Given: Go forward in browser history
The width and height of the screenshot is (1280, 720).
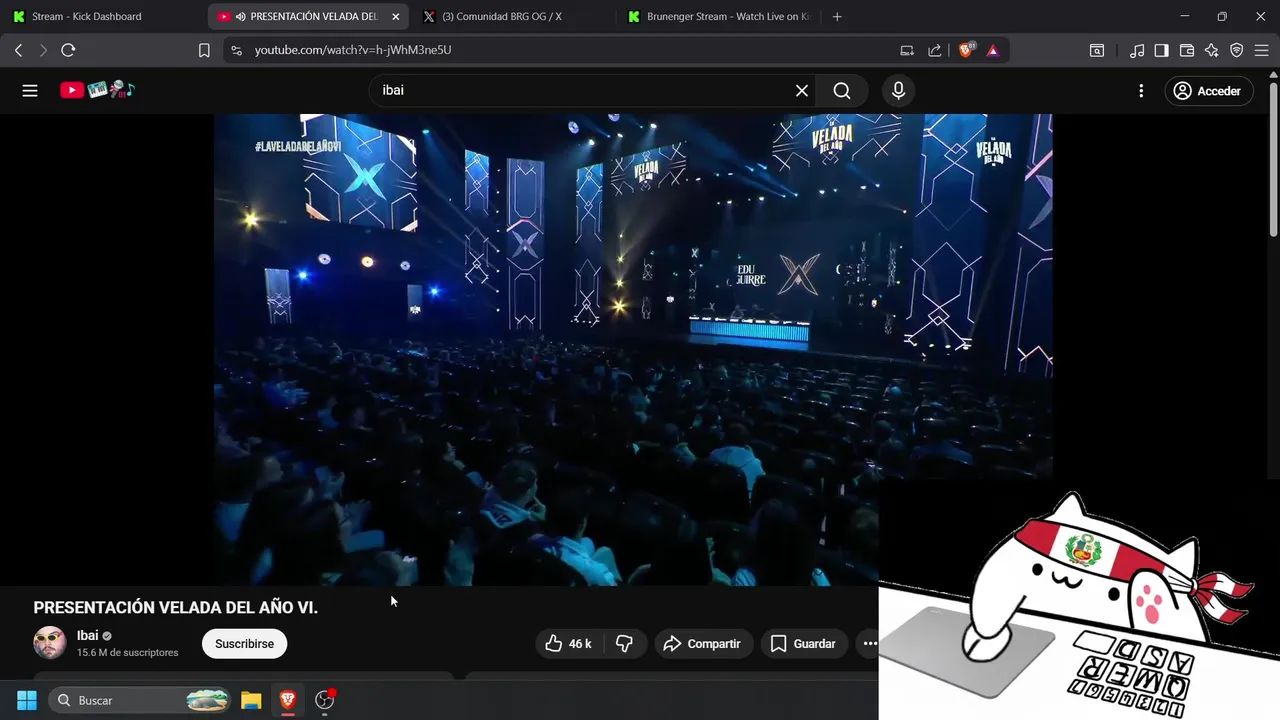Looking at the screenshot, I should (43, 50).
